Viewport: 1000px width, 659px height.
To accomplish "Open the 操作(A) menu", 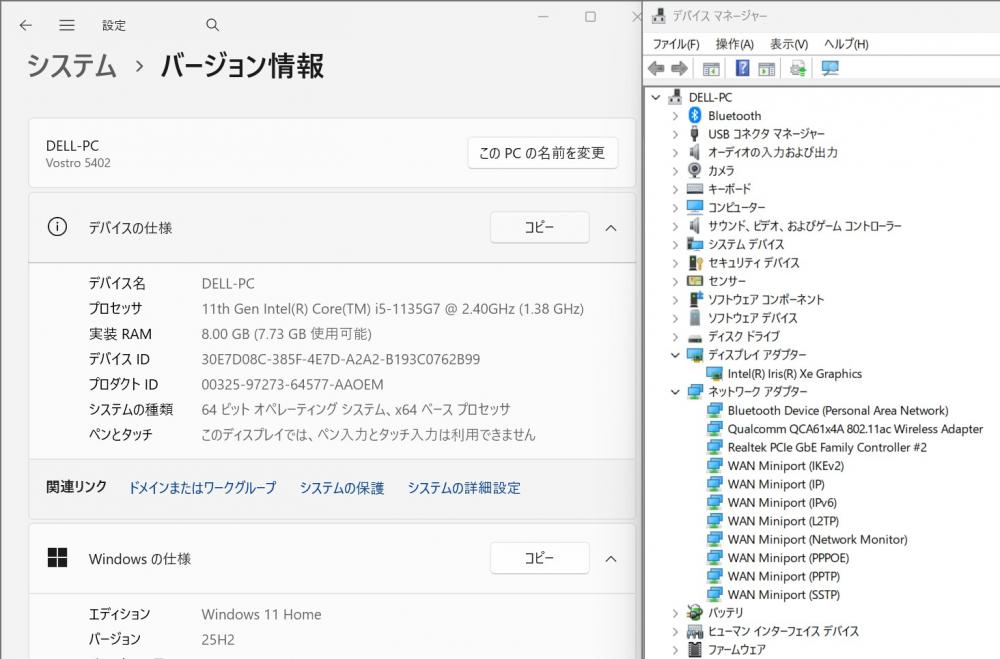I will click(x=734, y=44).
